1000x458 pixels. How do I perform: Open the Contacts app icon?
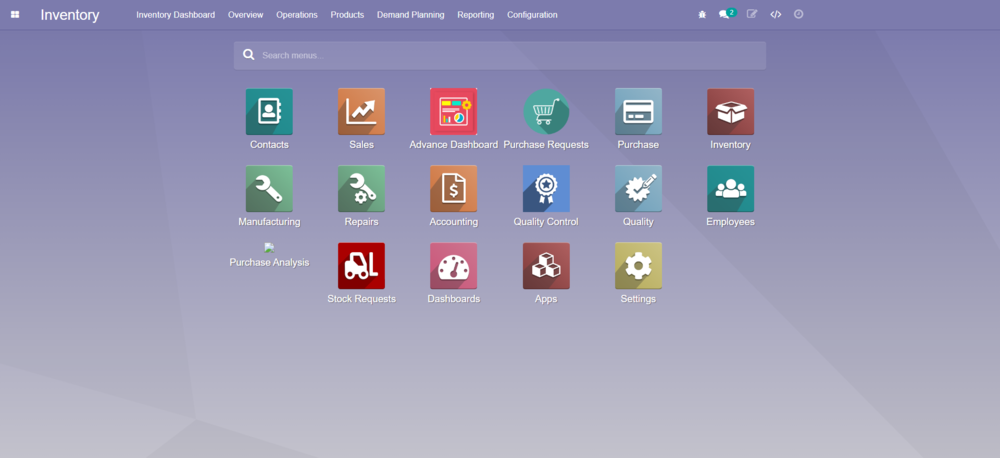(x=269, y=112)
